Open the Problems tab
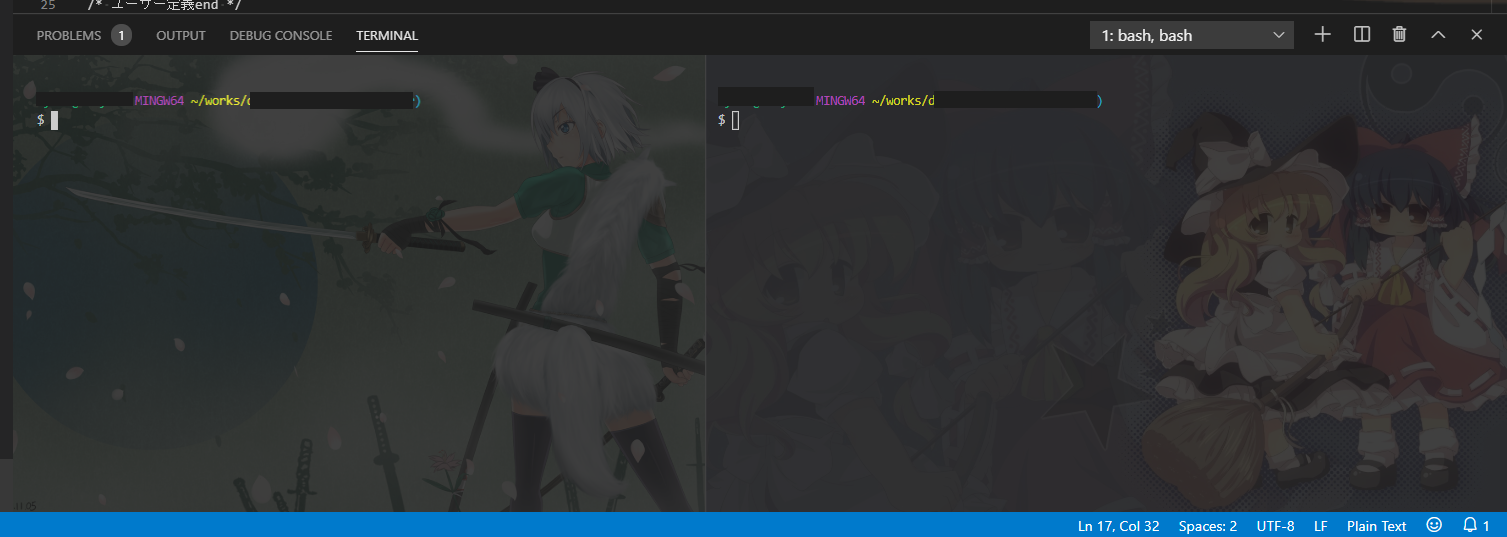 69,35
